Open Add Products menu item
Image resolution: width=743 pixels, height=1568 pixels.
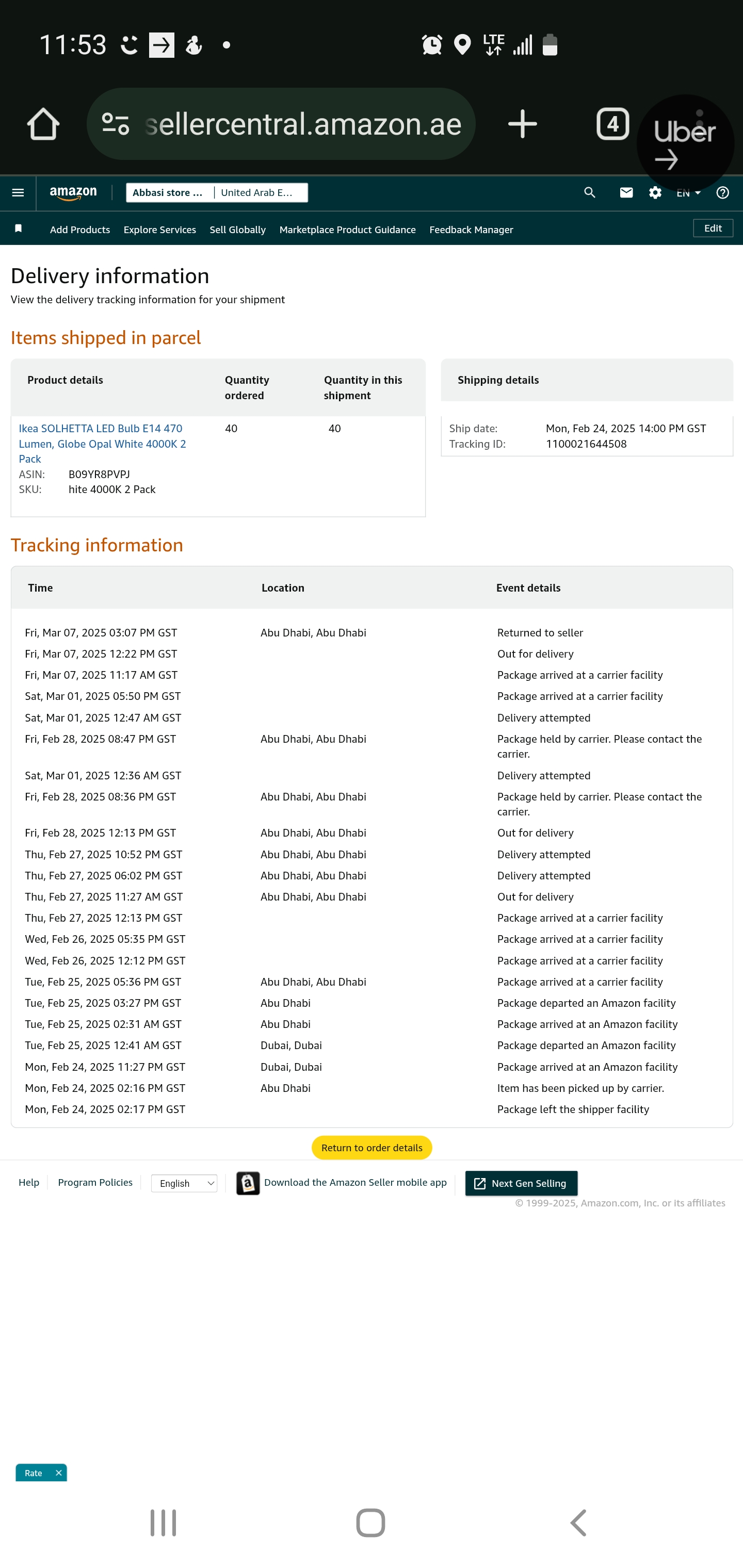pyautogui.click(x=80, y=230)
